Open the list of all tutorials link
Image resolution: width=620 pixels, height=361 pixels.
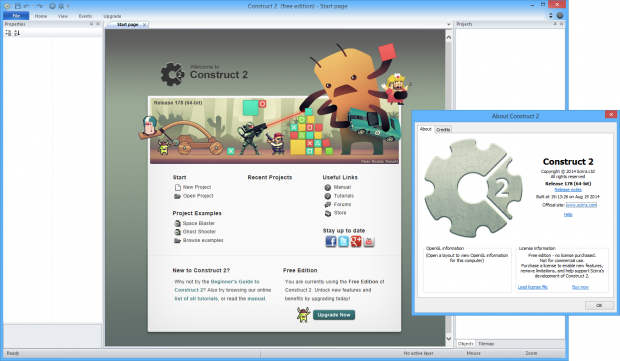(196, 299)
